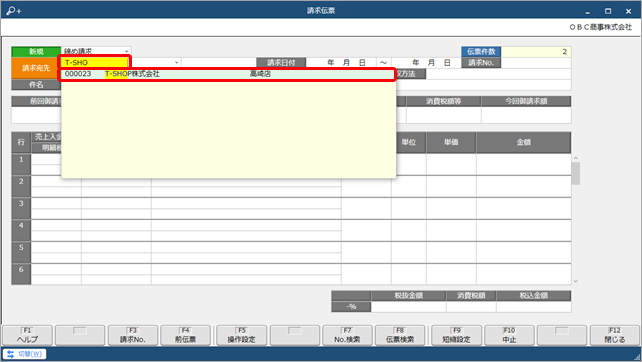Click the 請求No. input field

(536, 63)
